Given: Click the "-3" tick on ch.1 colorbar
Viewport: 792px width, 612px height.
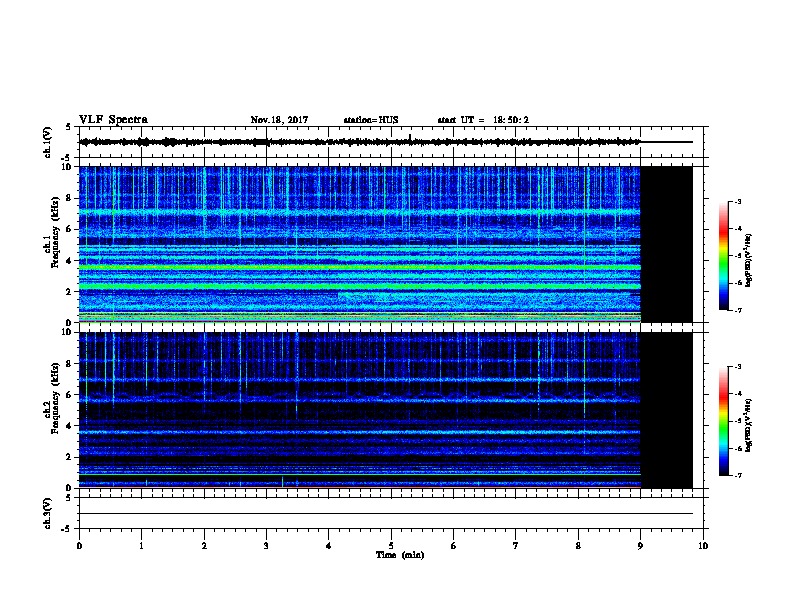Looking at the screenshot, I should point(738,201).
